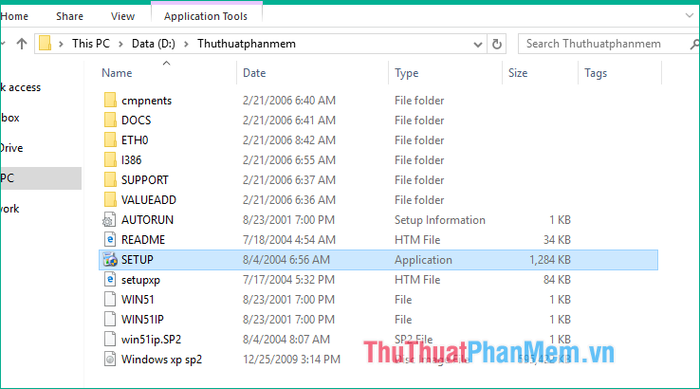Sort files by the Tags column
The width and height of the screenshot is (700, 389).
coord(596,73)
